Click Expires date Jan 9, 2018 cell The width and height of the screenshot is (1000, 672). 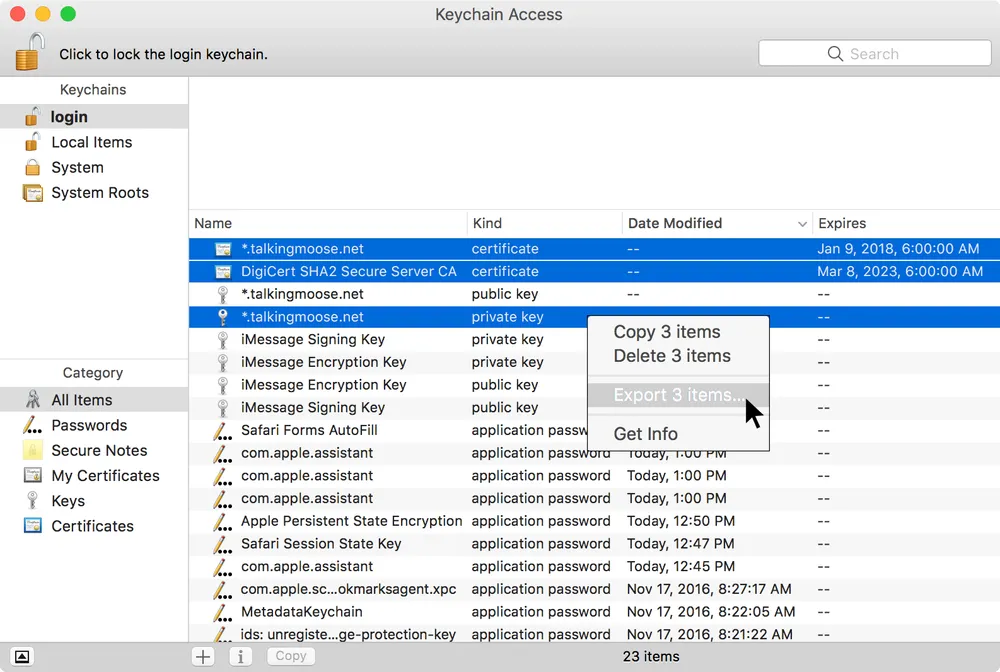coord(898,249)
